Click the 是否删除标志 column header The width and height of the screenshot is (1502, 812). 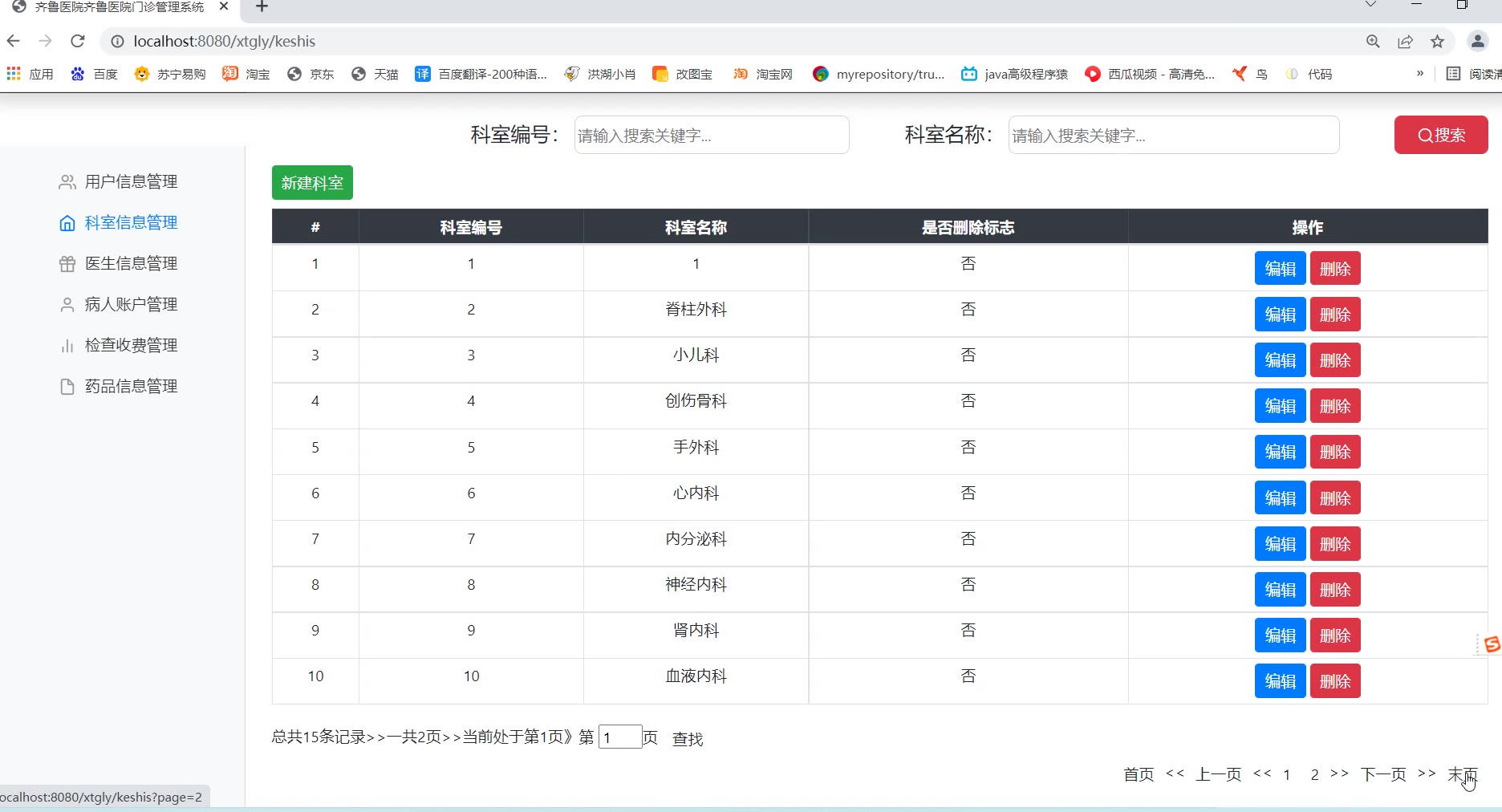[x=968, y=227]
